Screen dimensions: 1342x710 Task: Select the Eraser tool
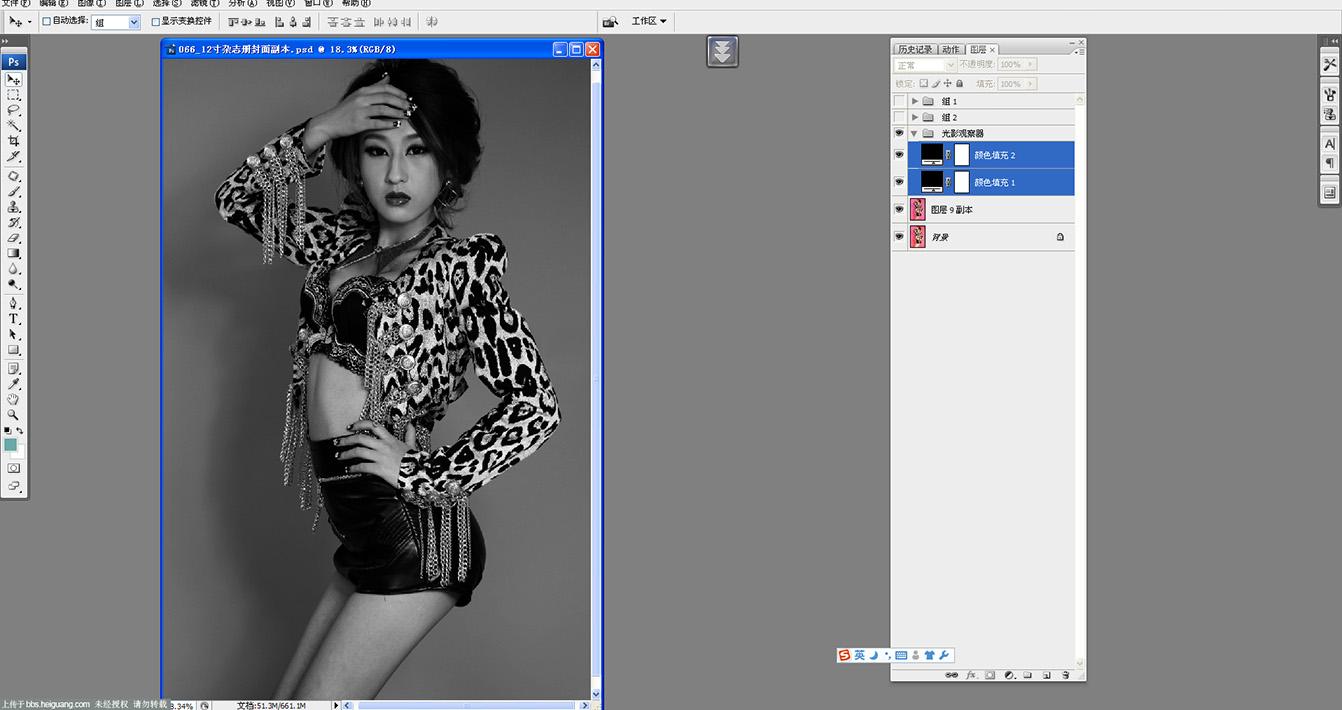click(14, 238)
